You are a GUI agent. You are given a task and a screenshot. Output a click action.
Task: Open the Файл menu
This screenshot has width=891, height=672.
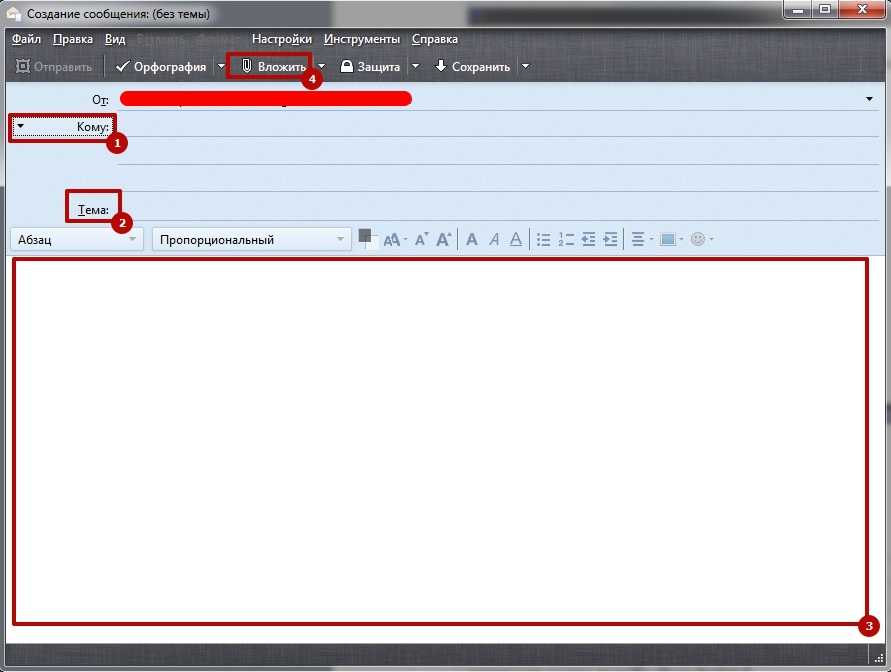point(27,39)
